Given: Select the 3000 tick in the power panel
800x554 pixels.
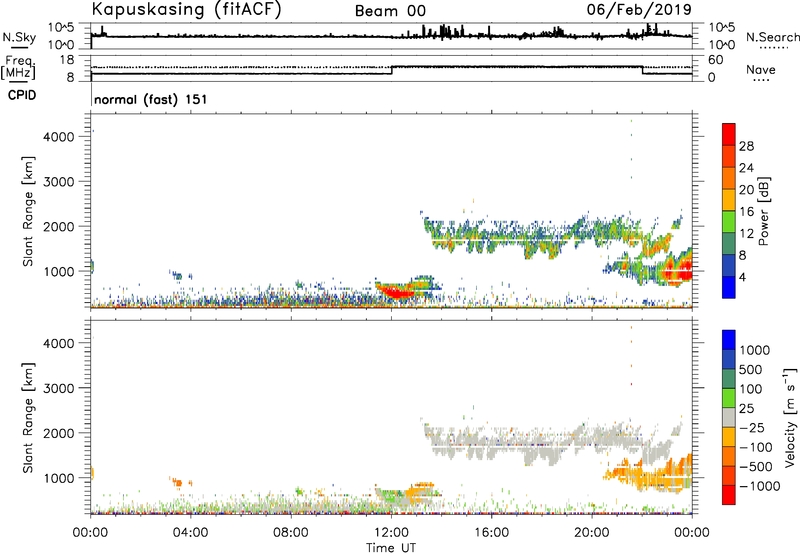Looking at the screenshot, I should (x=59, y=182).
